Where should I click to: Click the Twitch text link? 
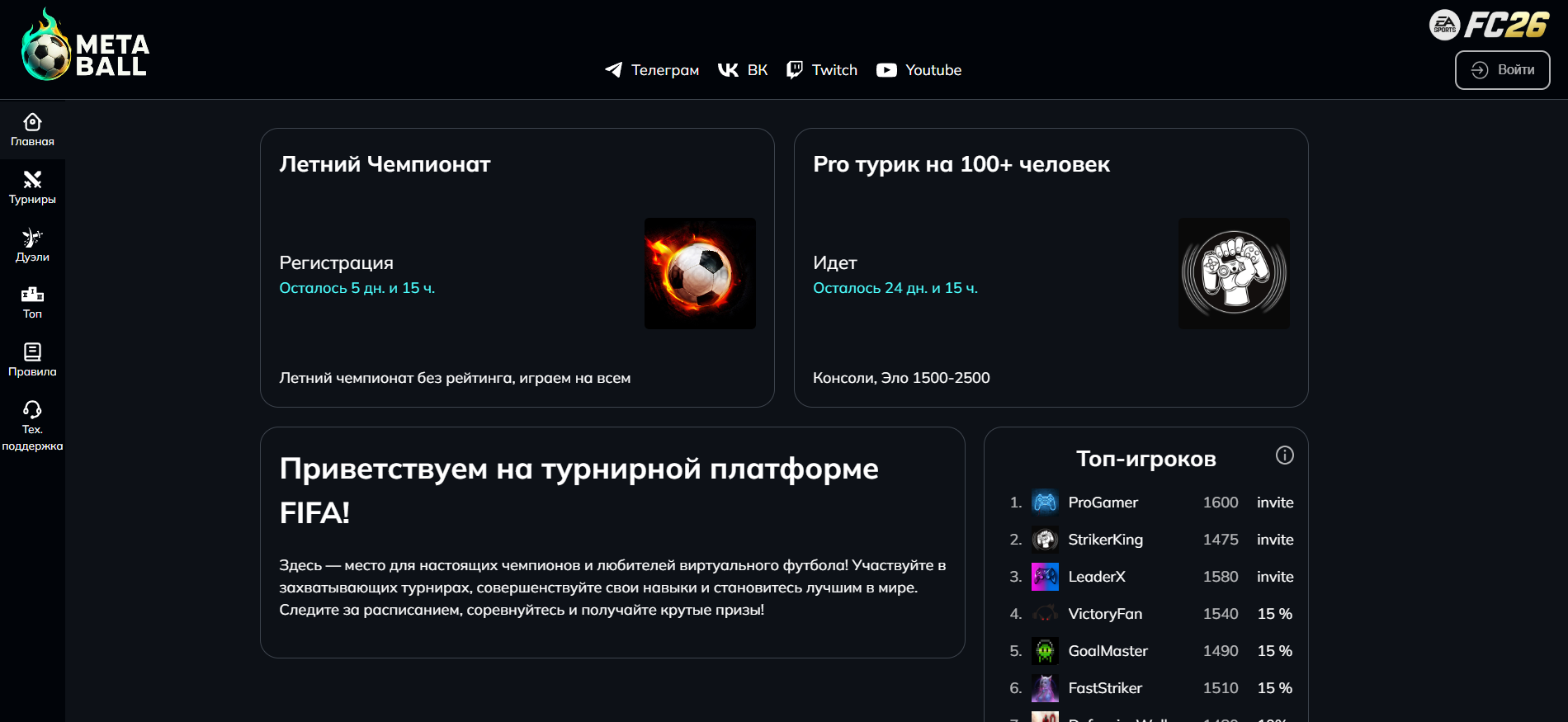click(x=834, y=70)
